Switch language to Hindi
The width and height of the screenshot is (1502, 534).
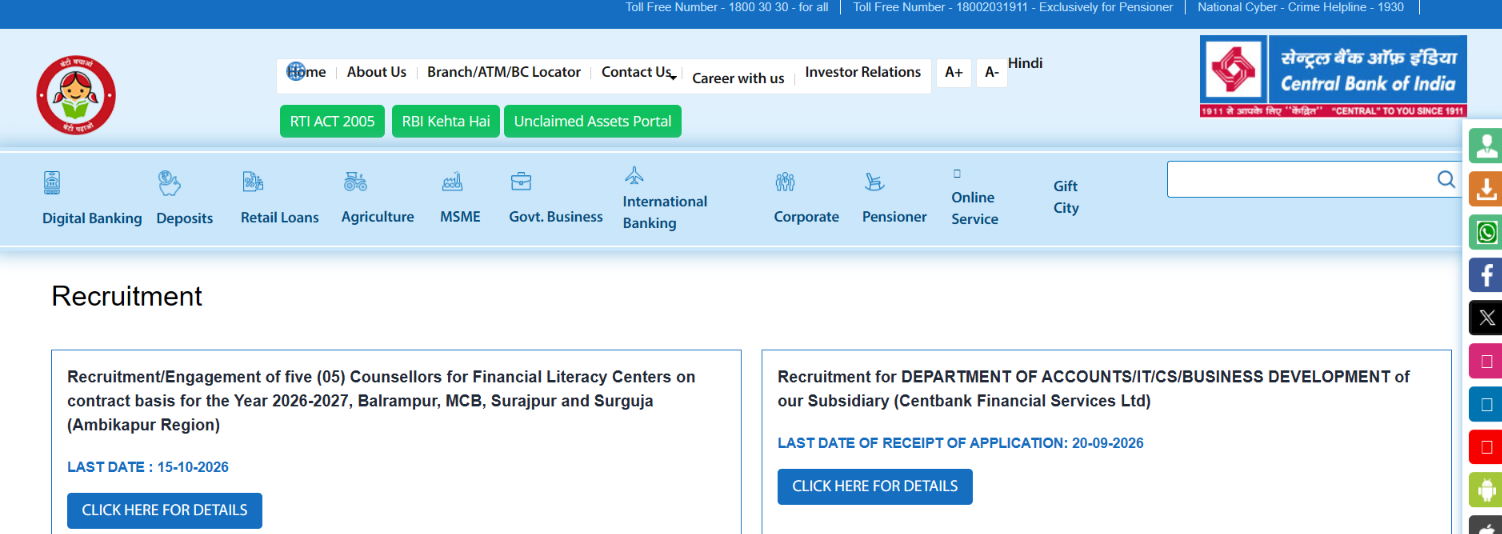tap(1025, 63)
